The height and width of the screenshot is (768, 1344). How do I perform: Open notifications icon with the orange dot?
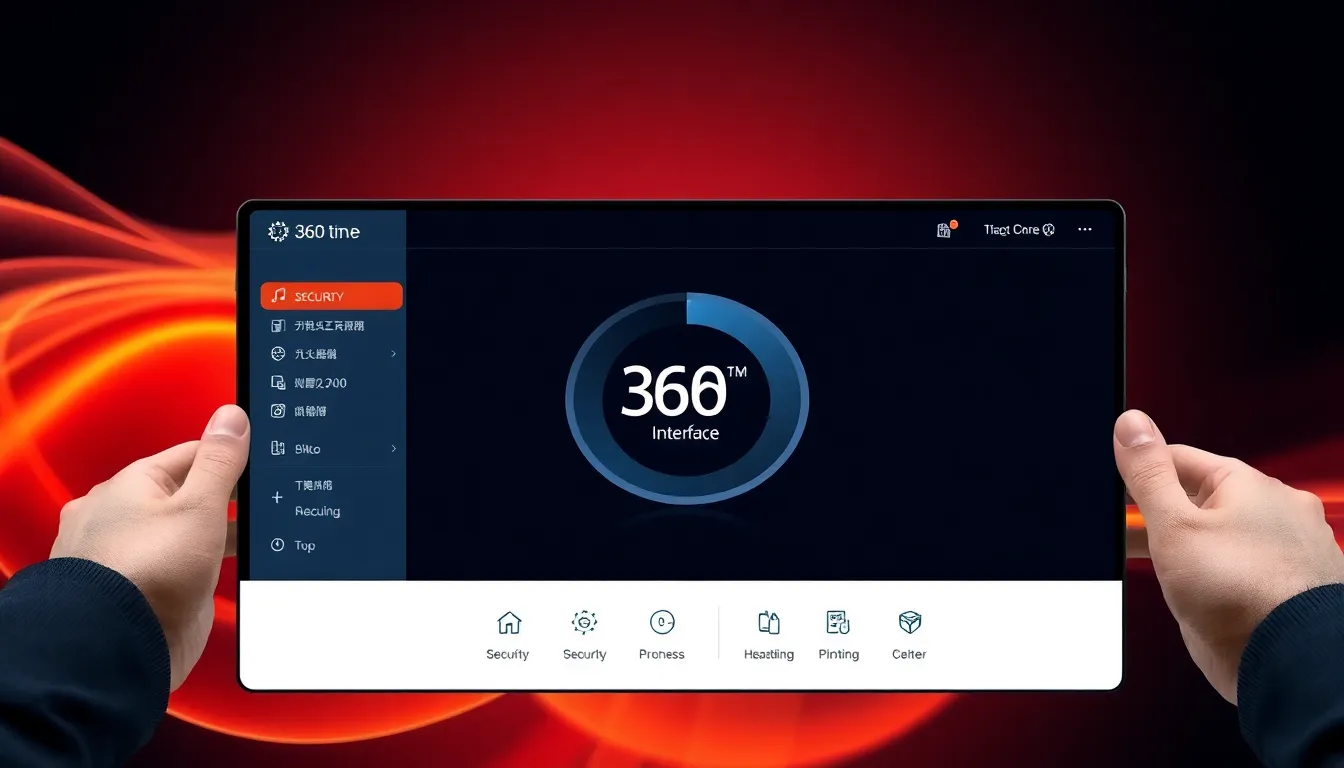[x=946, y=229]
